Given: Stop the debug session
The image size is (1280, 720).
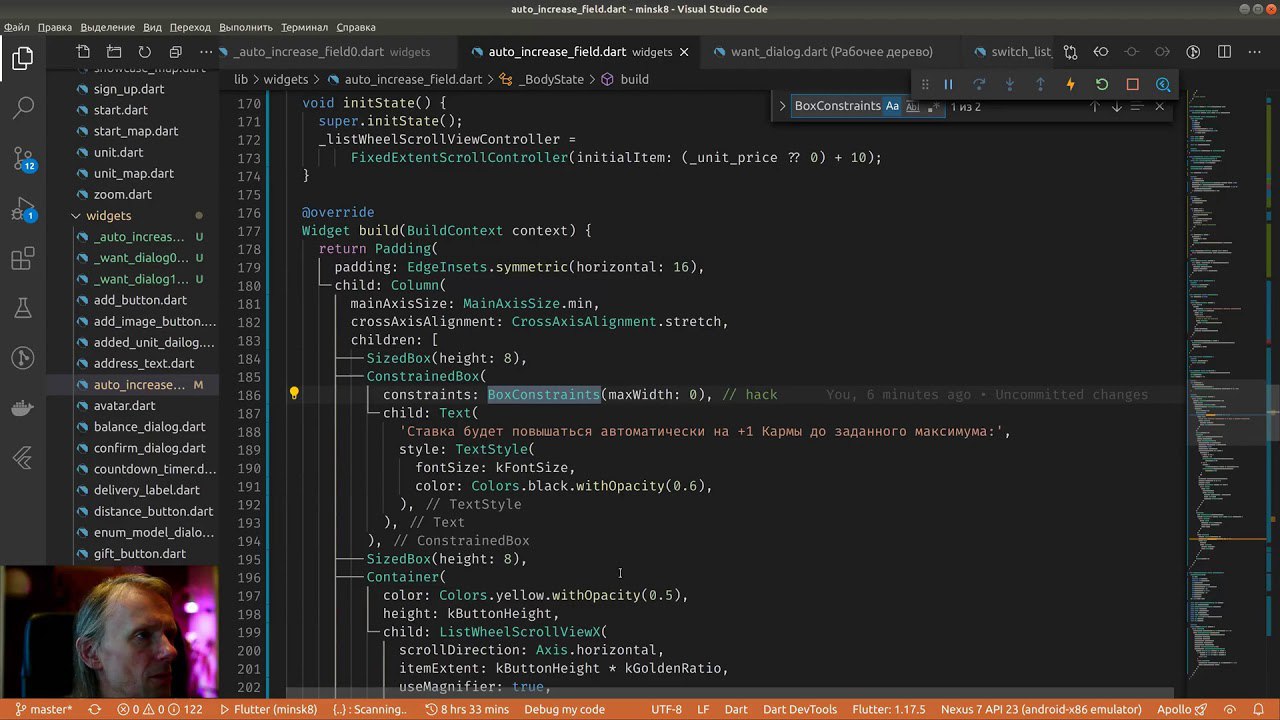Looking at the screenshot, I should (x=1132, y=85).
